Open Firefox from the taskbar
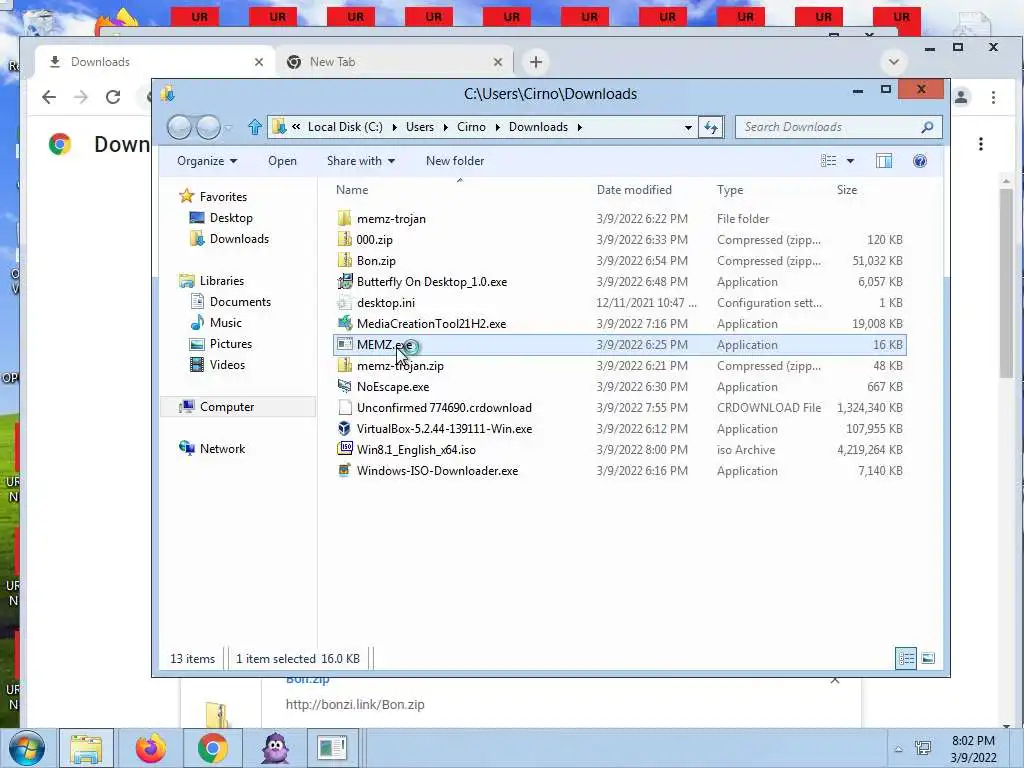 [150, 748]
